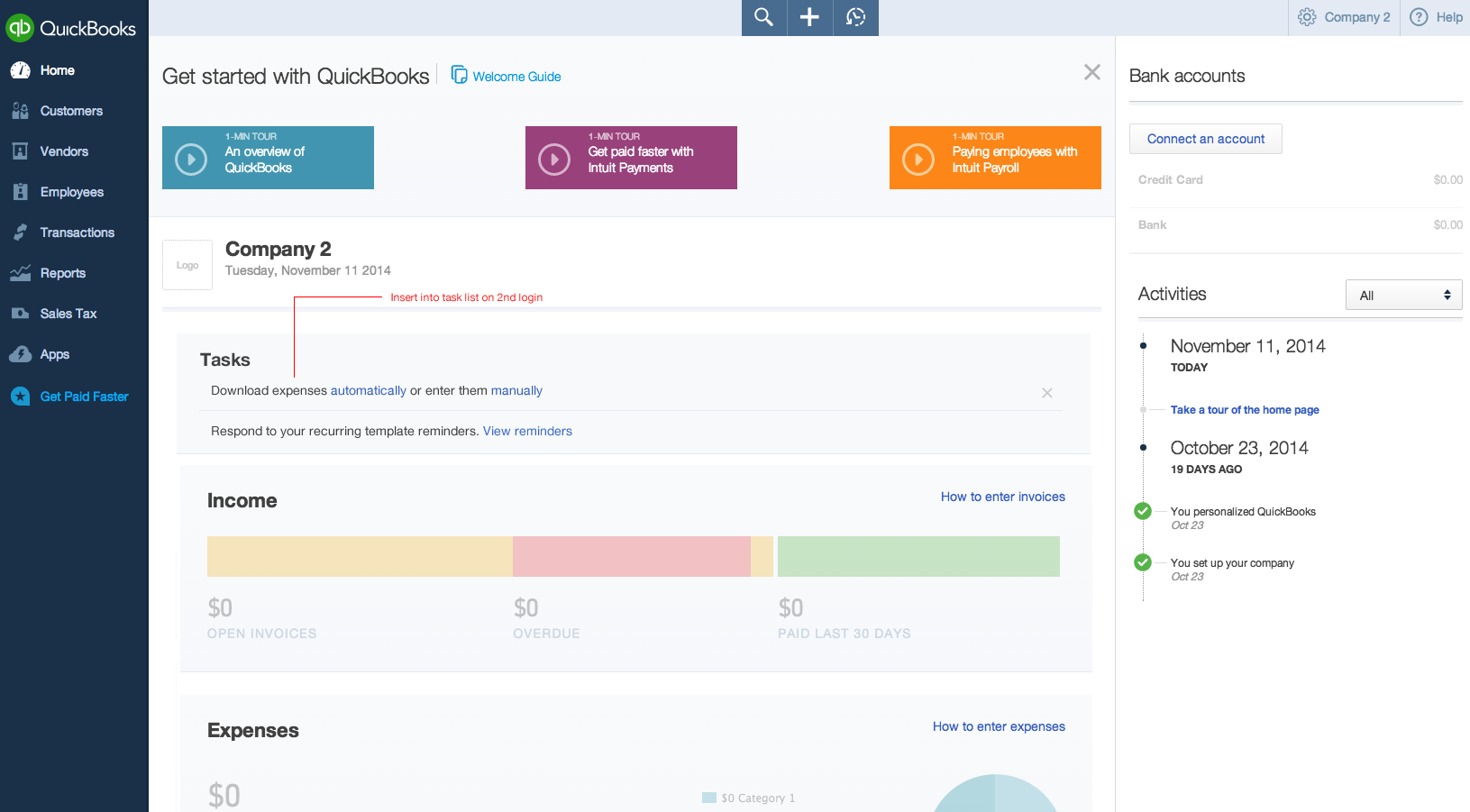Open Vendors in the sidebar
The height and width of the screenshot is (812, 1470).
[64, 151]
